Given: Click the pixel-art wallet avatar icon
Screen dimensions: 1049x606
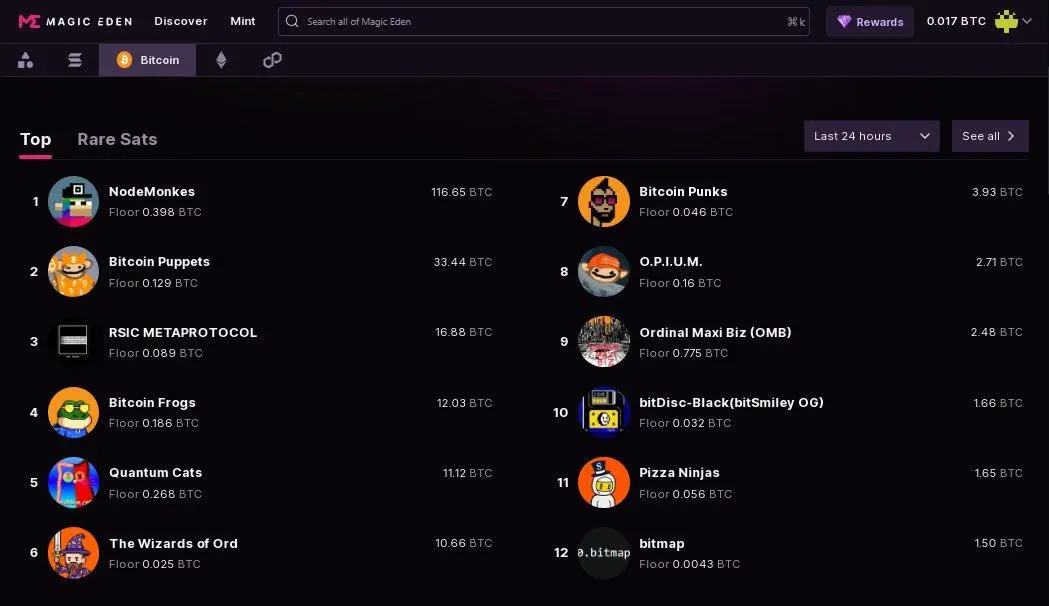Looking at the screenshot, I should coord(1006,21).
